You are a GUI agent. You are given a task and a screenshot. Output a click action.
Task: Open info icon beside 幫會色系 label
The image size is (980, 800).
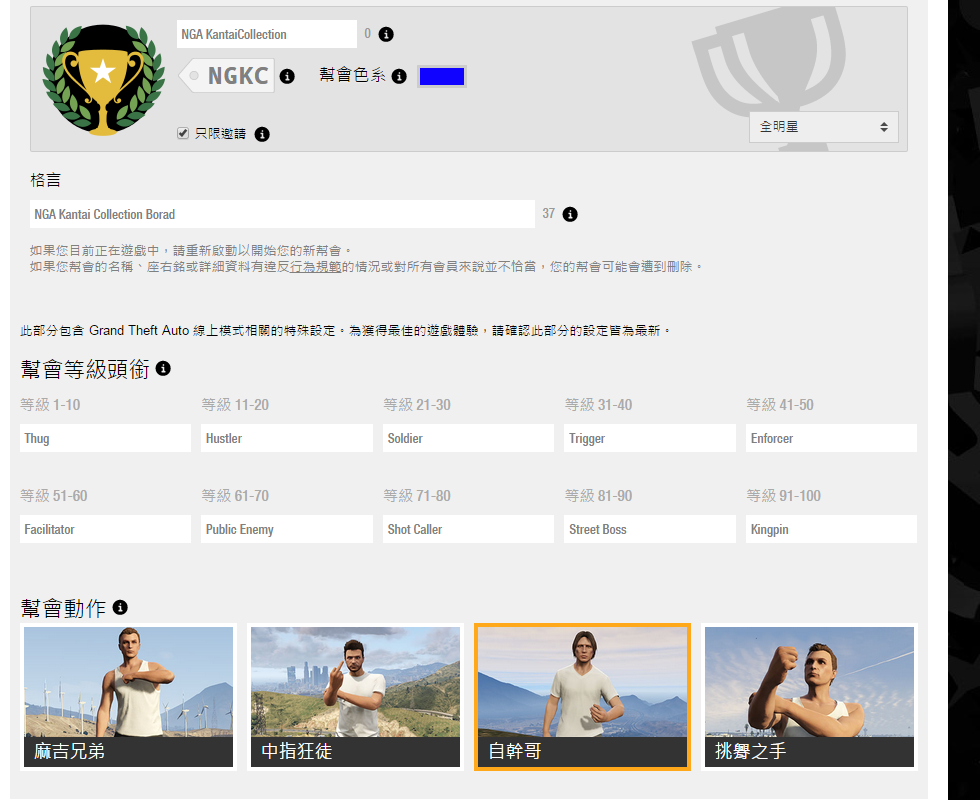point(399,76)
